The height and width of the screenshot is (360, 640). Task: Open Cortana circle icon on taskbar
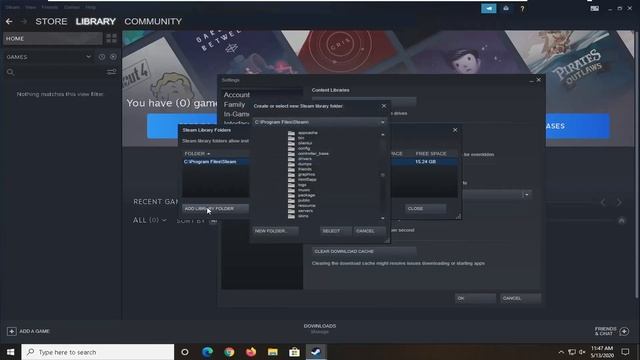pos(185,352)
